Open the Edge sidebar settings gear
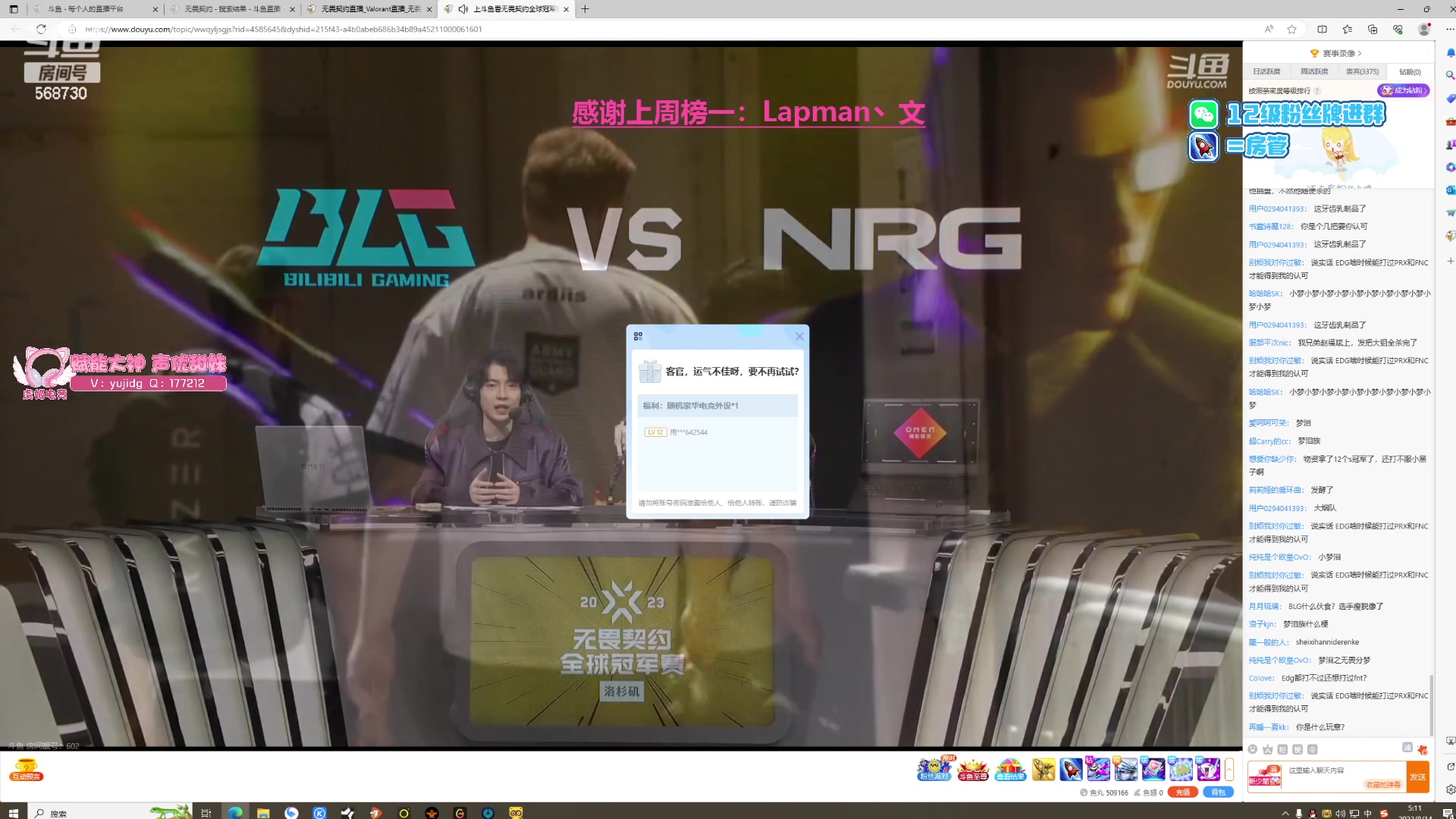The image size is (1456, 819). click(1450, 789)
